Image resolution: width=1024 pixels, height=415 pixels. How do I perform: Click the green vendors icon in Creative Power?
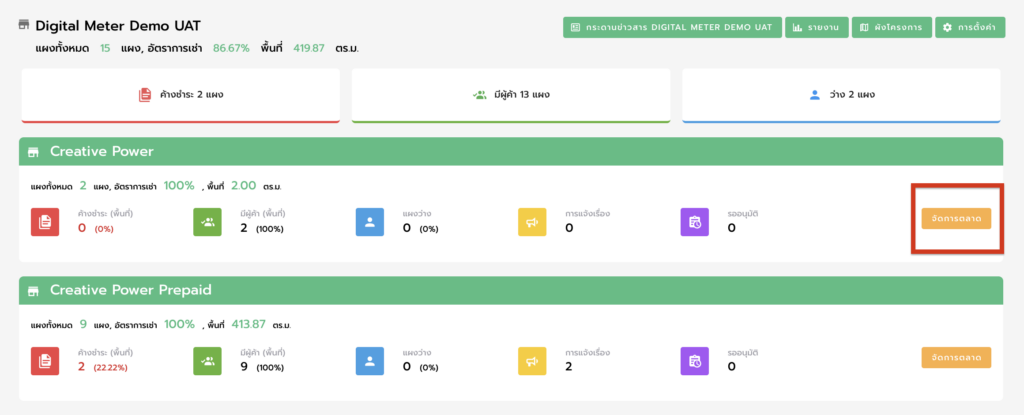[x=207, y=221]
